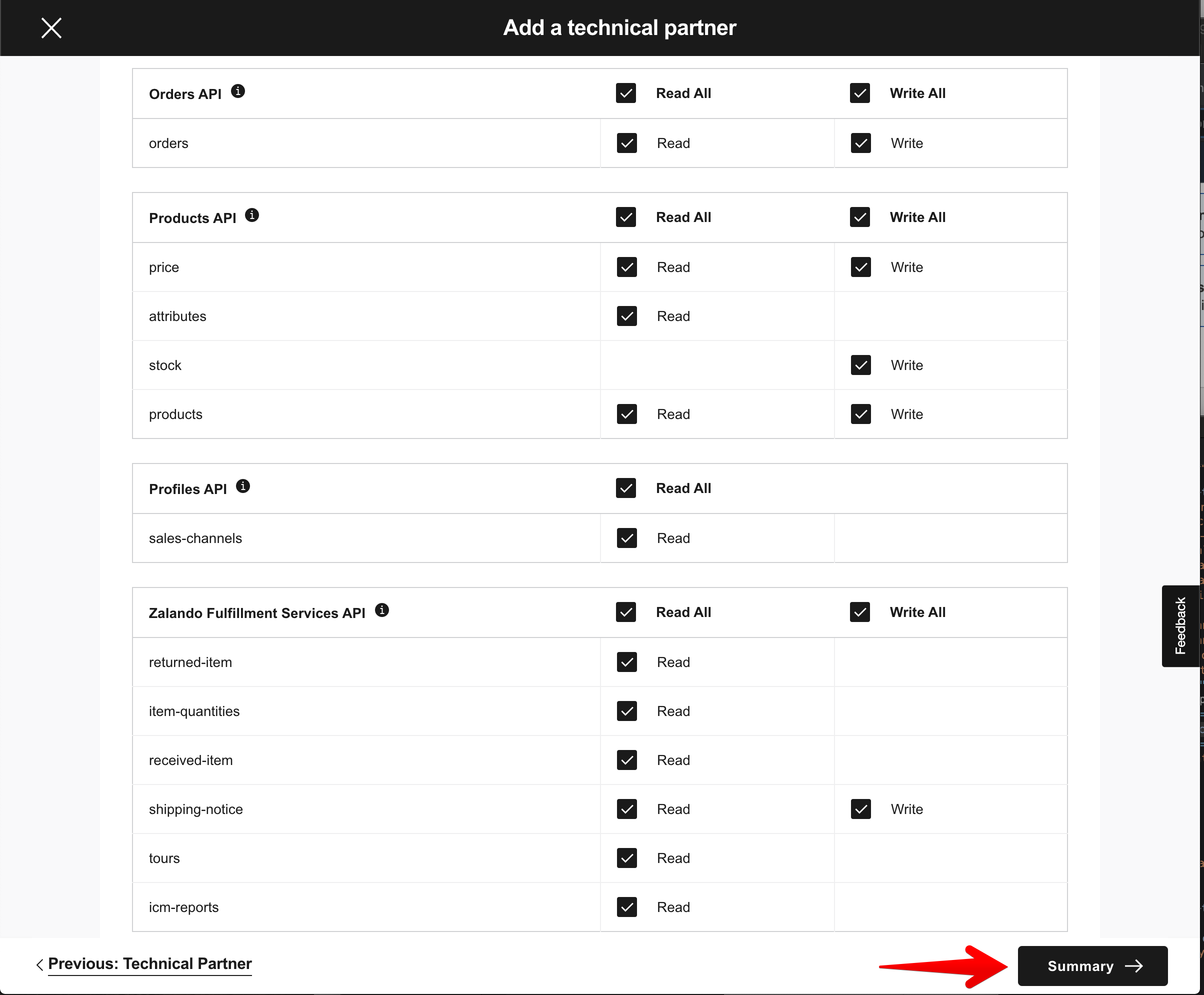Click the 'returned-item' row label
This screenshot has width=1204, height=995.
point(190,662)
